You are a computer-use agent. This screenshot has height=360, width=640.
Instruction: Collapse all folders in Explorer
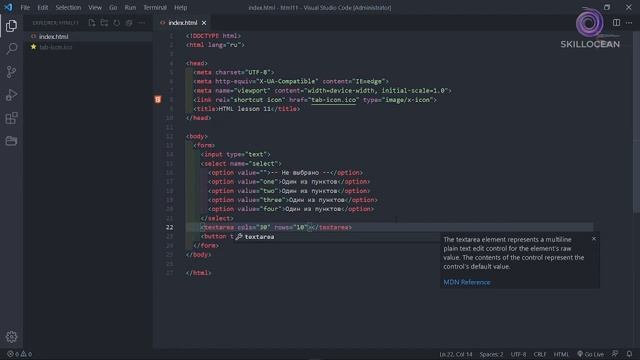tap(129, 23)
